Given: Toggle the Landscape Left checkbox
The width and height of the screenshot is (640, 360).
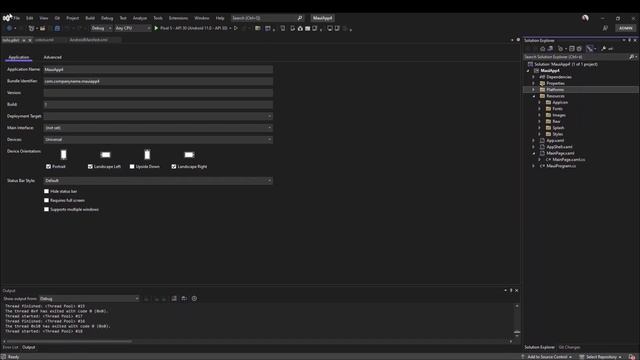Looking at the screenshot, I should click(x=90, y=167).
